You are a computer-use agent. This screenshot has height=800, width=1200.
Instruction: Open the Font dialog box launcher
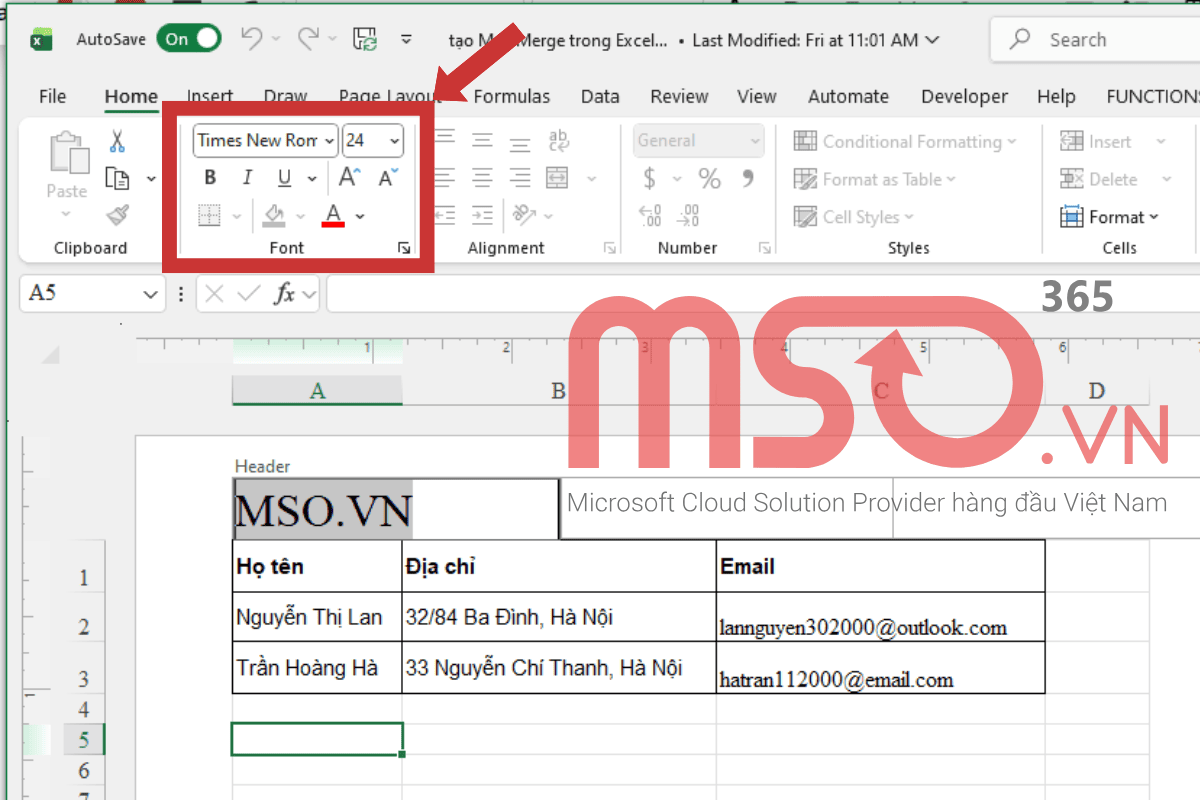(403, 247)
